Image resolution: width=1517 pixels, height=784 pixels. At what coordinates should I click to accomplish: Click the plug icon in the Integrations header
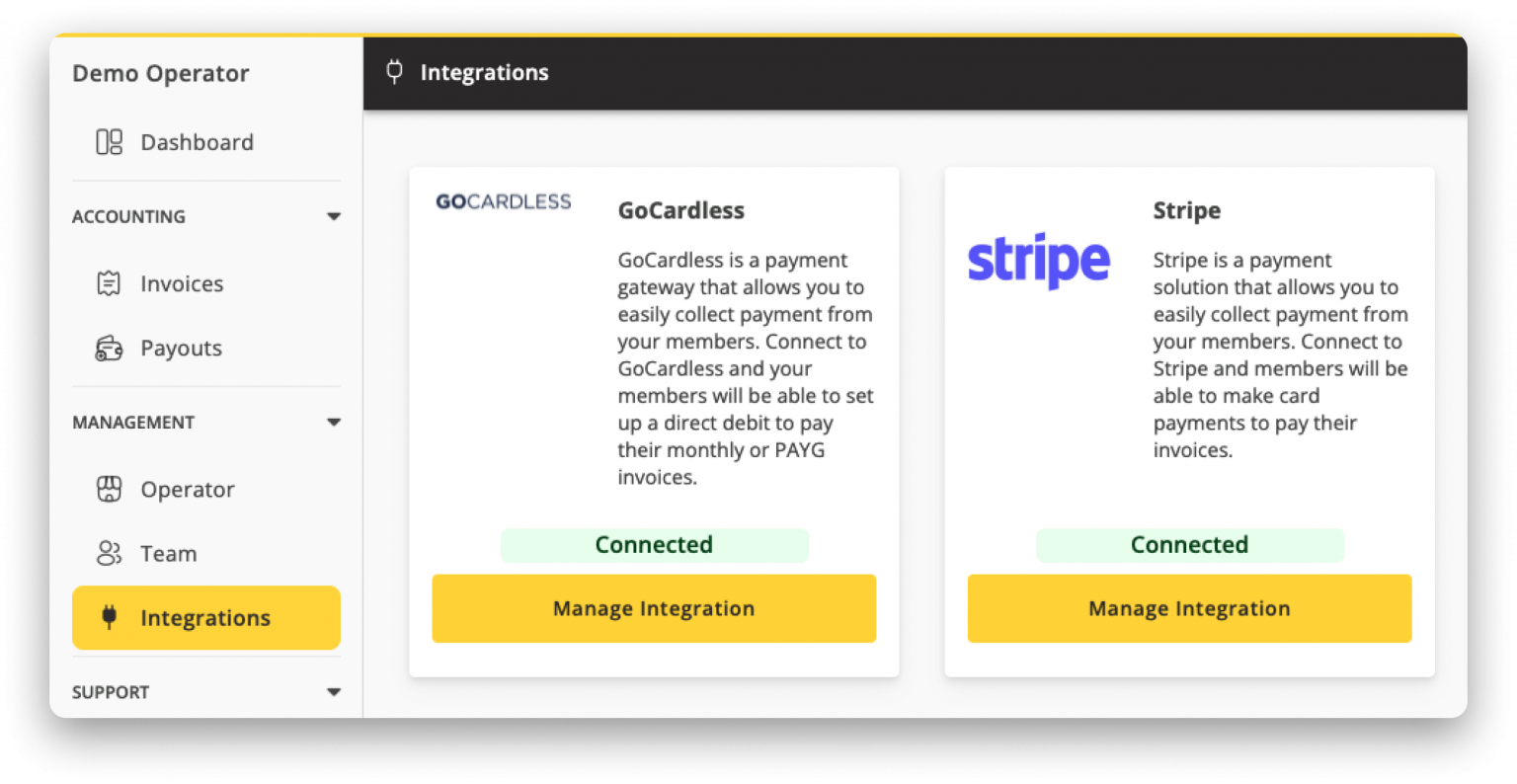[x=394, y=71]
